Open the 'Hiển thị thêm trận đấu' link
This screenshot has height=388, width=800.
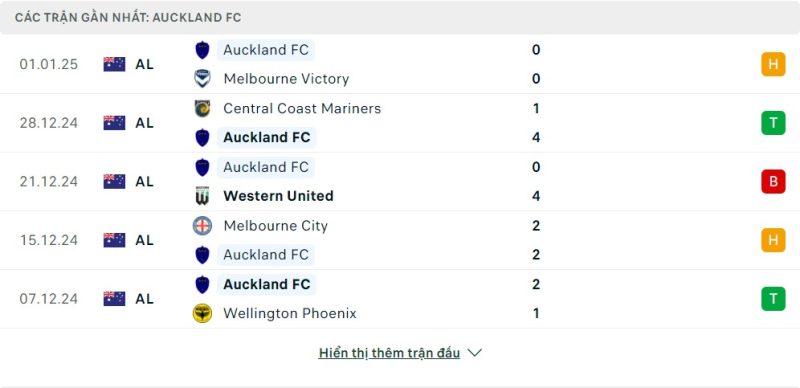[389, 353]
